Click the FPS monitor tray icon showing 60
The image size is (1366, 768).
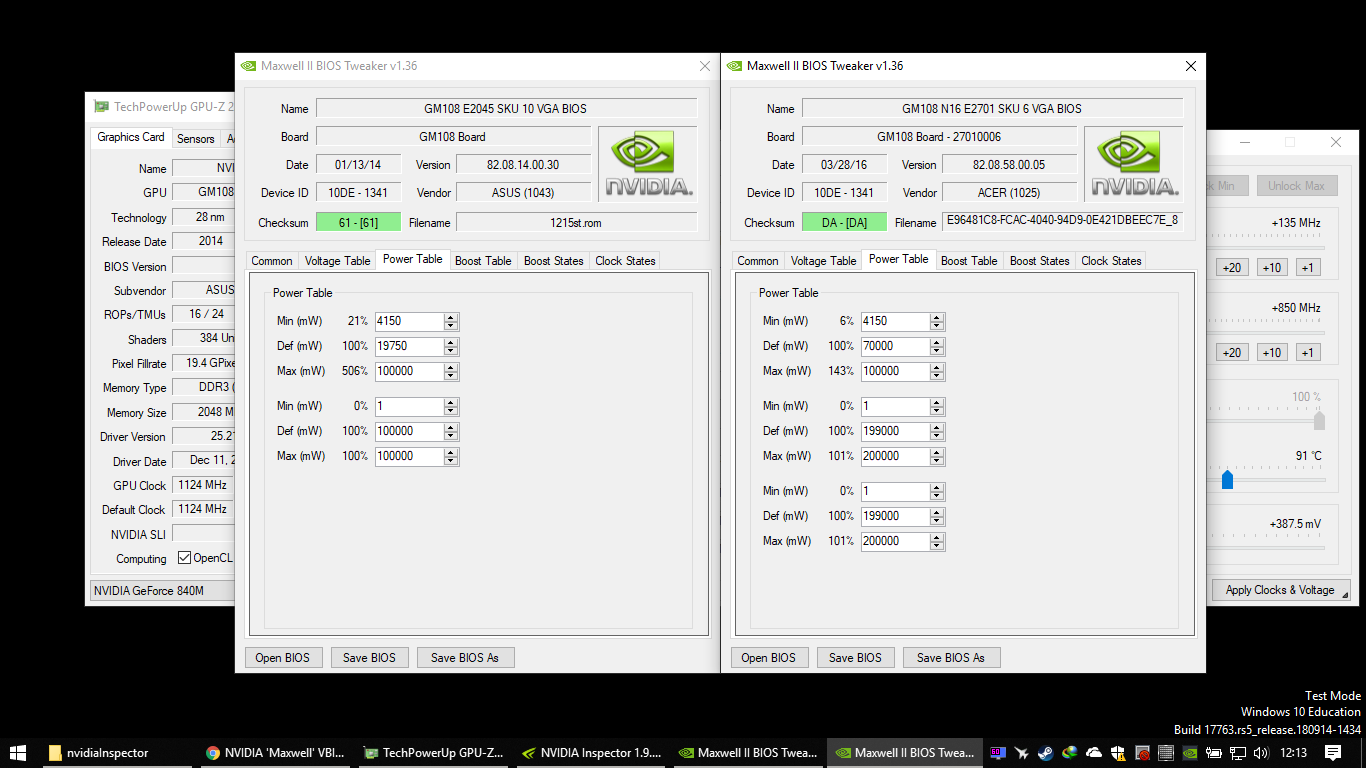[998, 753]
